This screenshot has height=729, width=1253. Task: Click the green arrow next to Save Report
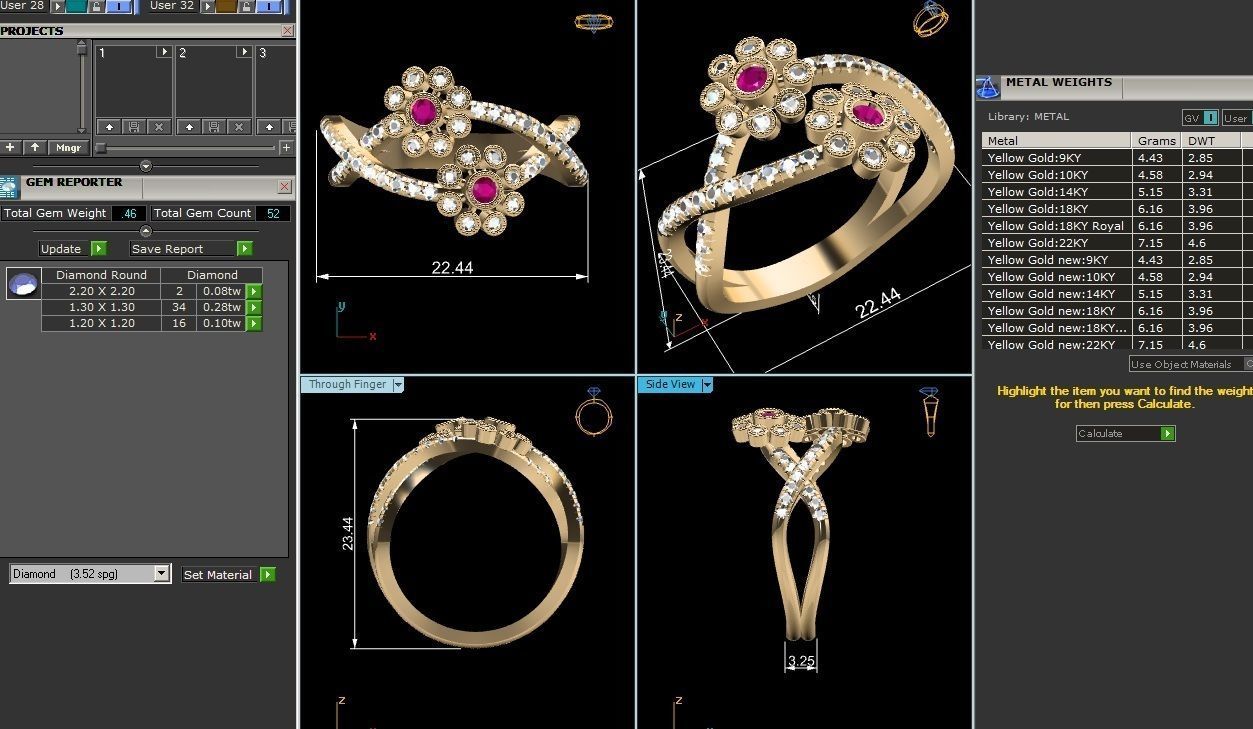point(244,249)
